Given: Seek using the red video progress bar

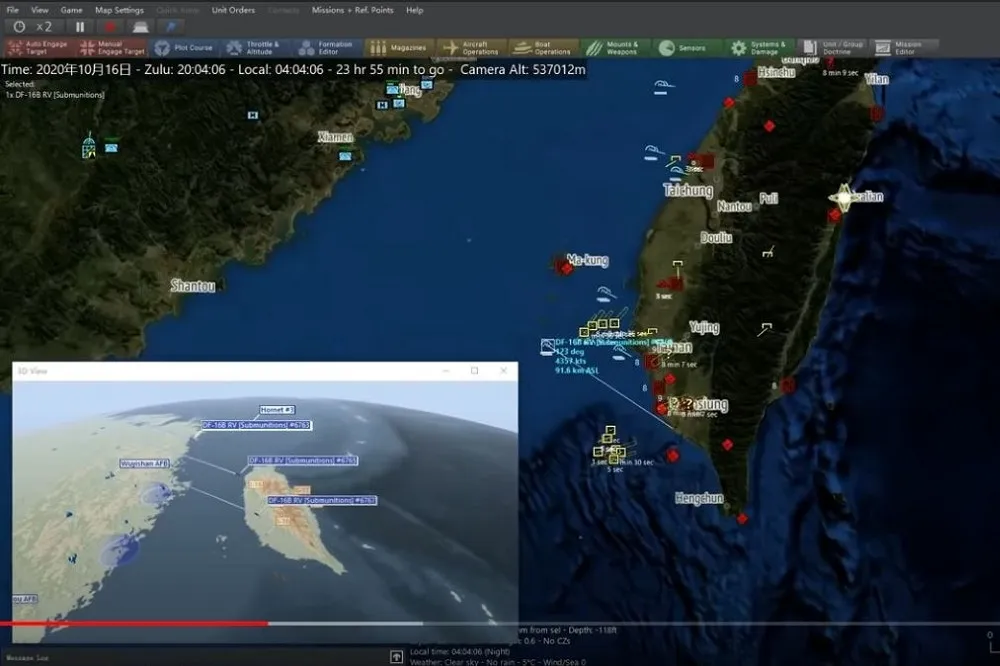Looking at the screenshot, I should (134, 623).
